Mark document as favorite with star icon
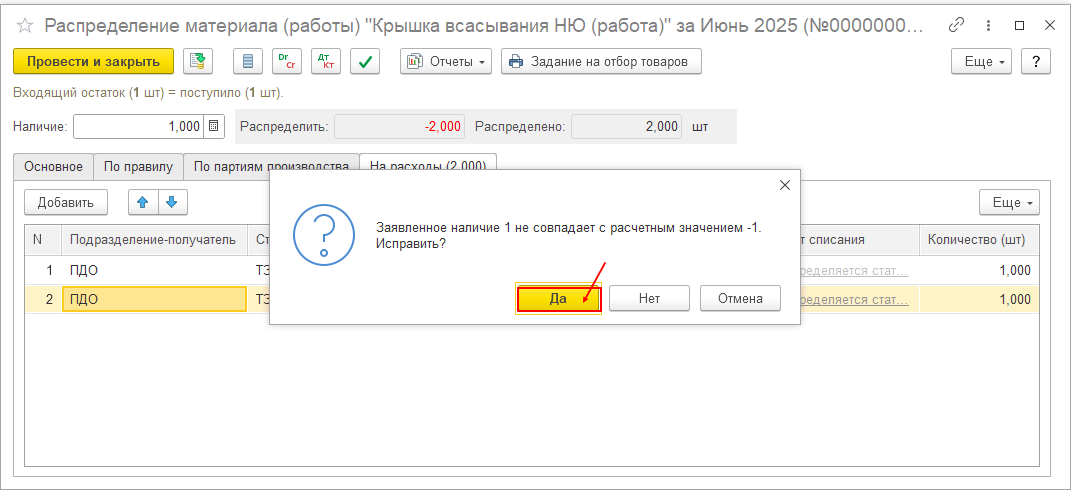The image size is (1071, 490). pyautogui.click(x=26, y=25)
